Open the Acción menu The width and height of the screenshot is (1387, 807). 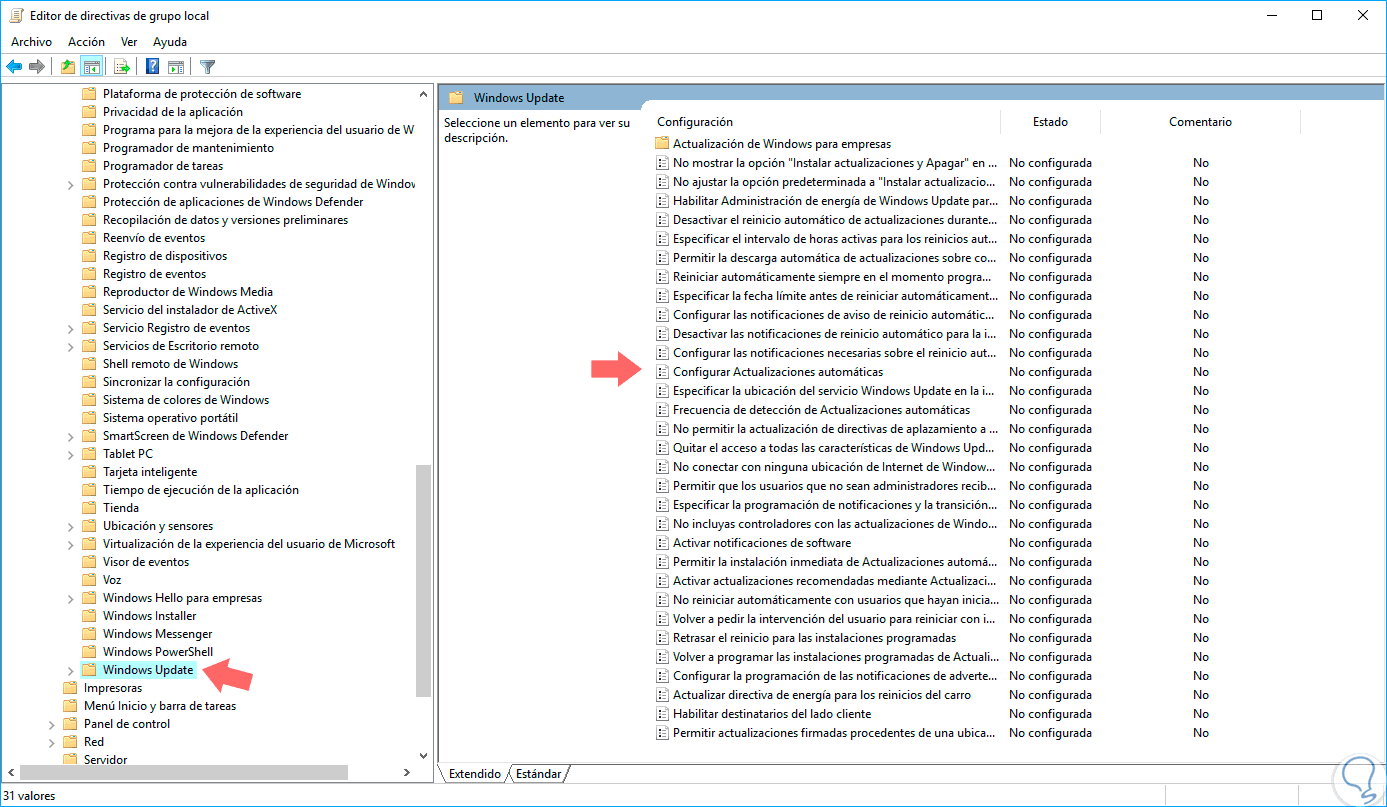[86, 42]
